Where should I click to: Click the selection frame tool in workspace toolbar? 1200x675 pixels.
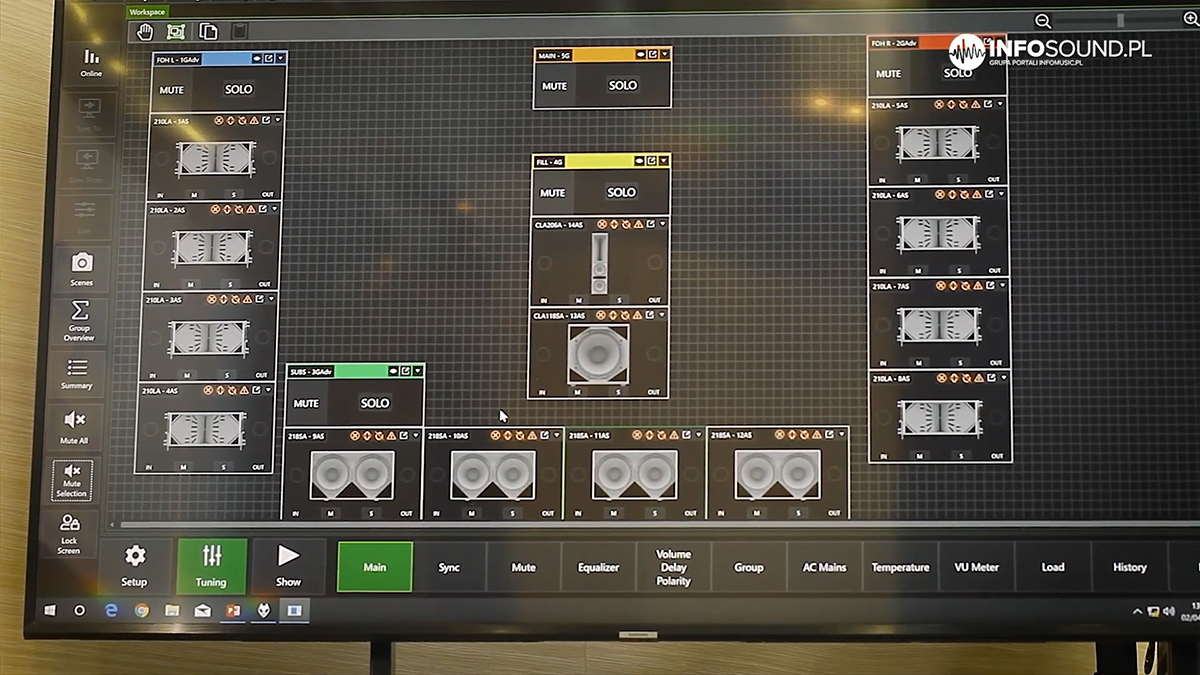(176, 31)
